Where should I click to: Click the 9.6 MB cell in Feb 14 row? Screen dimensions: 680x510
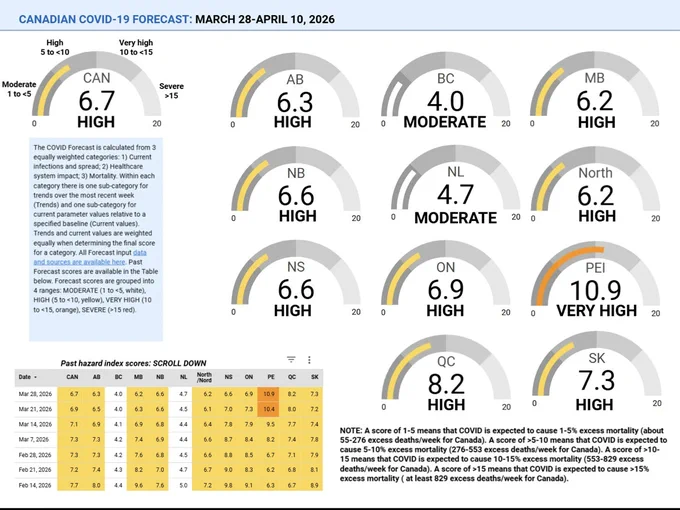click(138, 485)
